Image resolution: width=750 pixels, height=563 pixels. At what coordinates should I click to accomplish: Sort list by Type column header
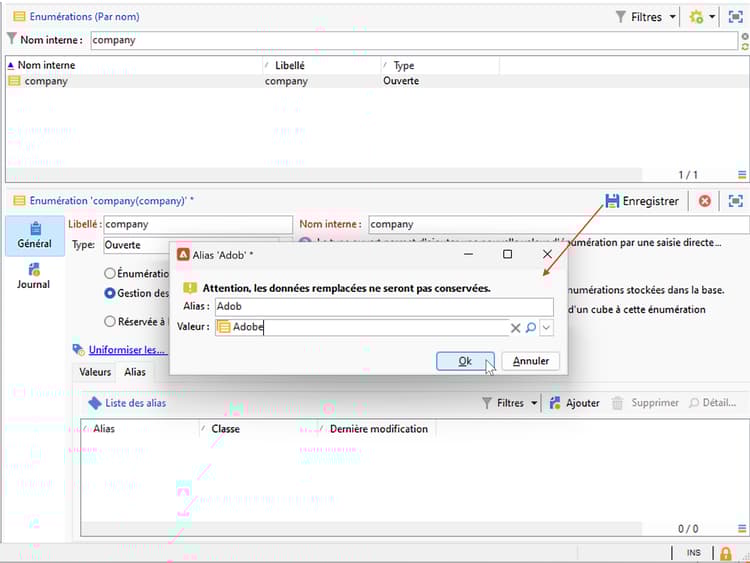[x=440, y=65]
